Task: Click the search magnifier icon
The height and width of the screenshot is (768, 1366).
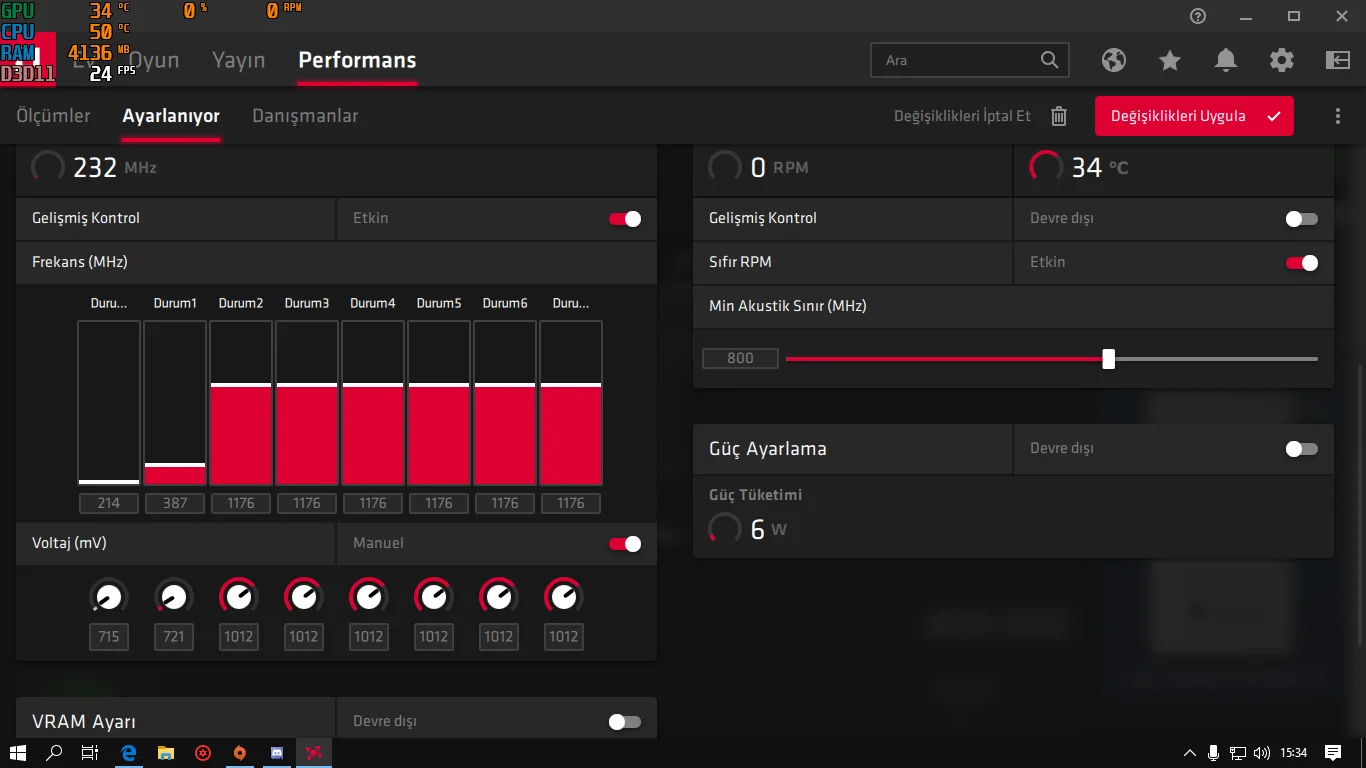Action: point(1049,60)
